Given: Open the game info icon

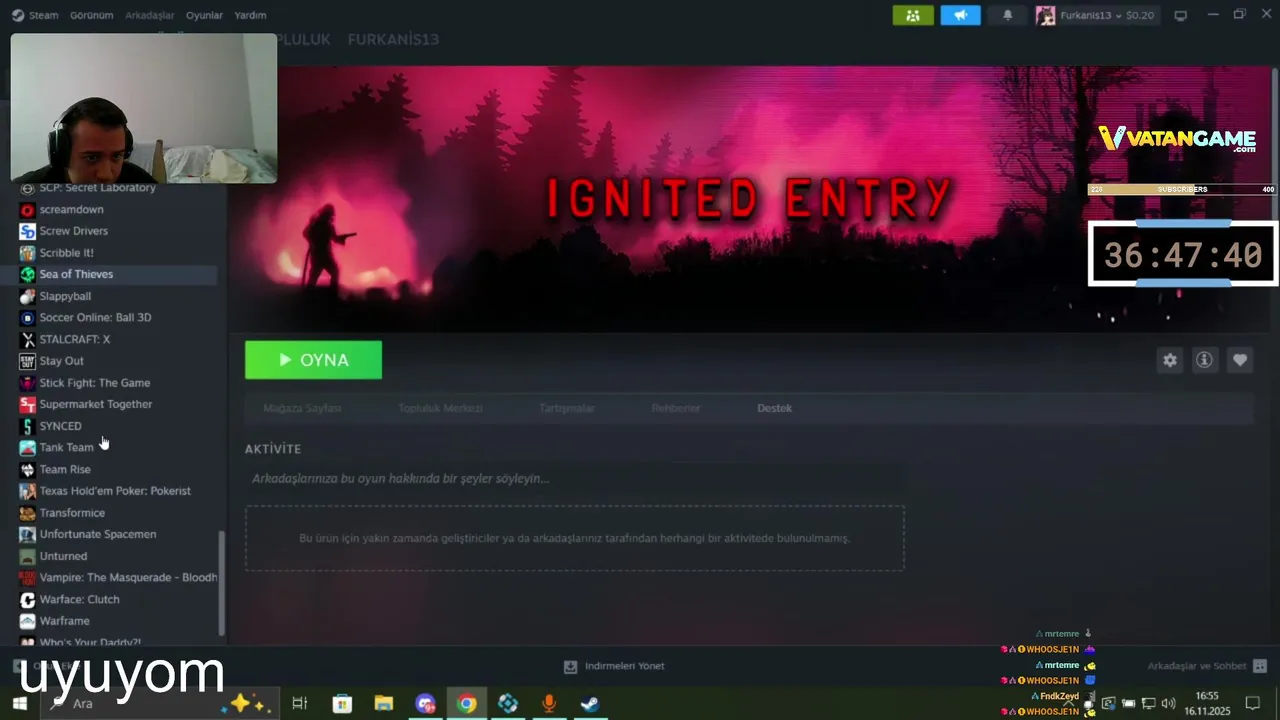Looking at the screenshot, I should tap(1204, 360).
